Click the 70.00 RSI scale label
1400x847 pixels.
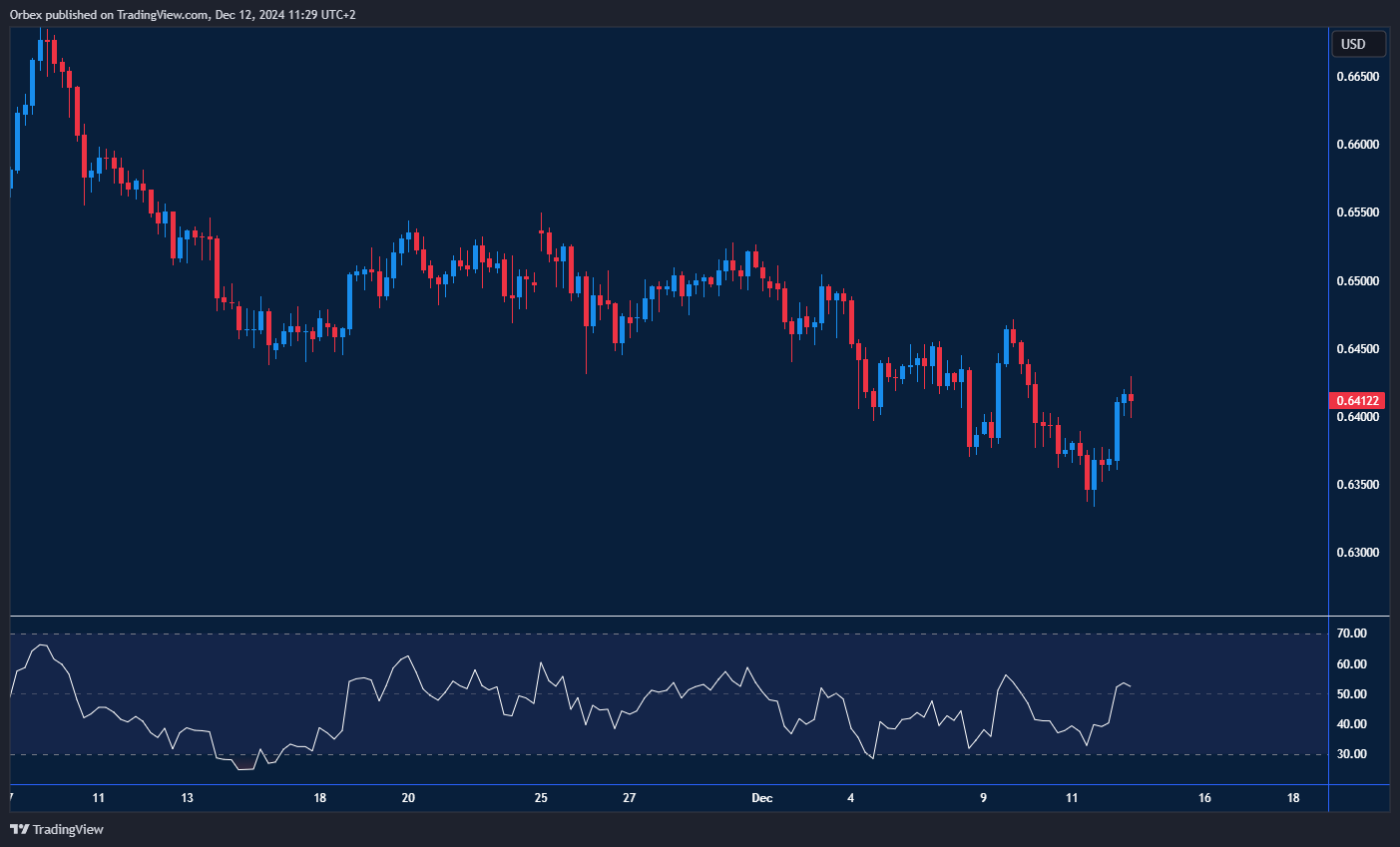1352,634
